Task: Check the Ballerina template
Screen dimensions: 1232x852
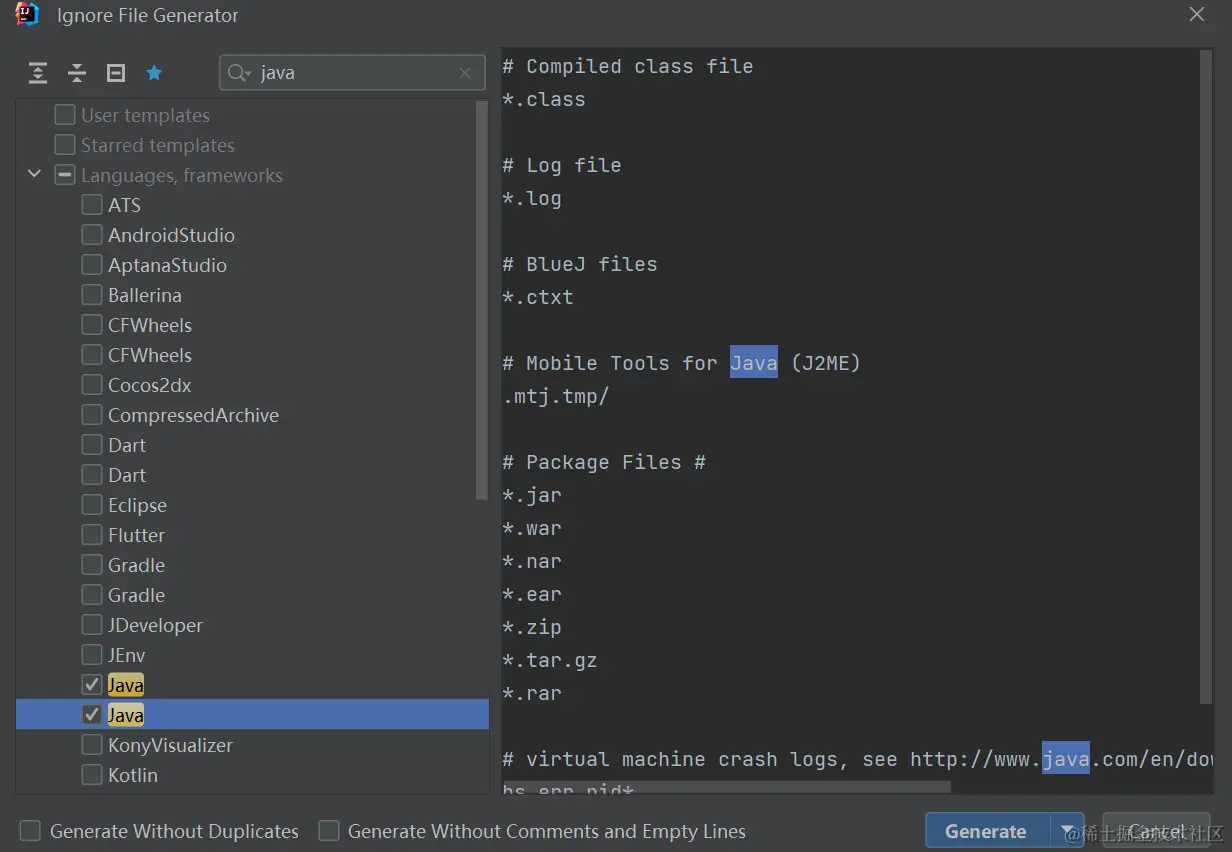Action: pyautogui.click(x=92, y=295)
